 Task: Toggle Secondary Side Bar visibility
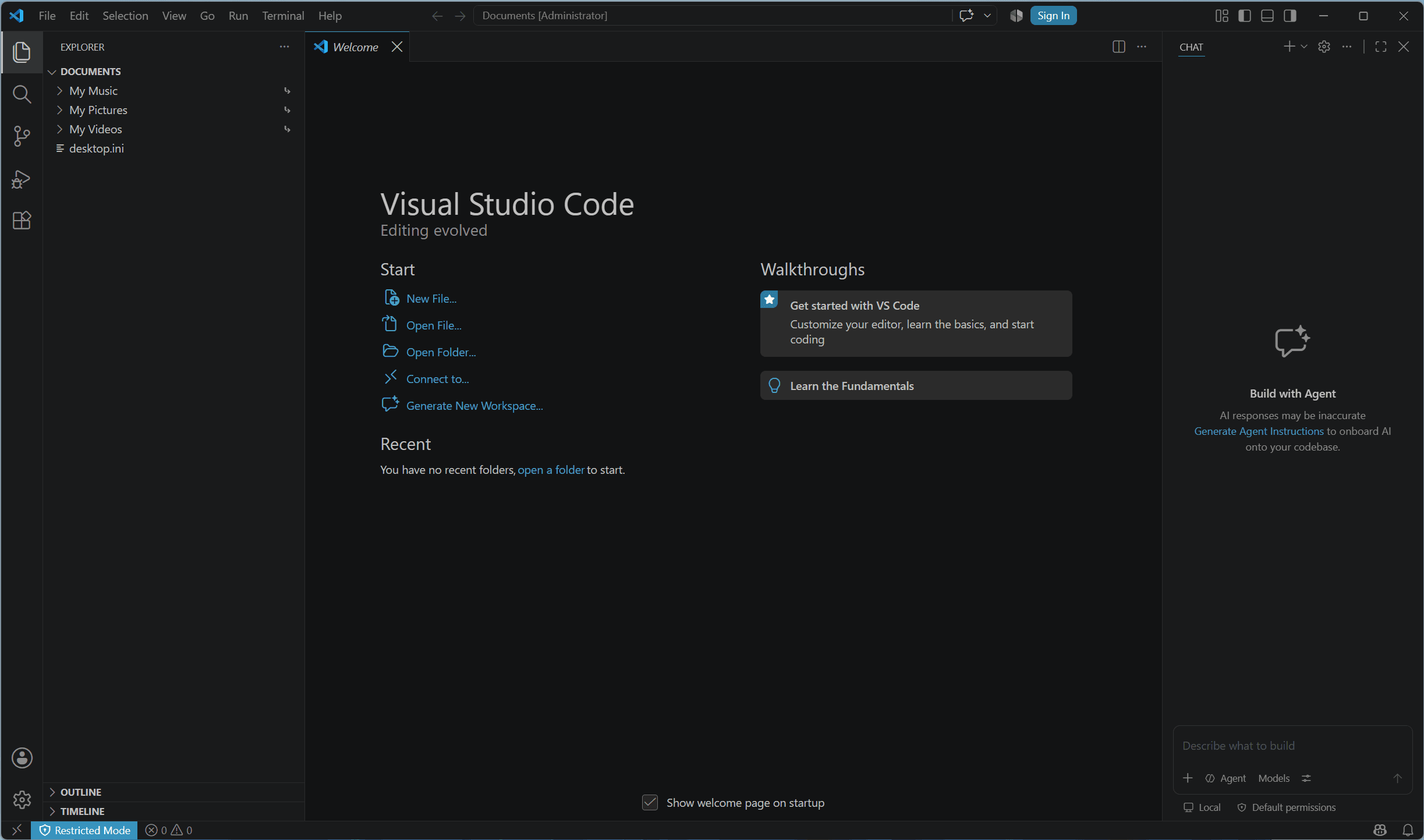pos(1290,16)
